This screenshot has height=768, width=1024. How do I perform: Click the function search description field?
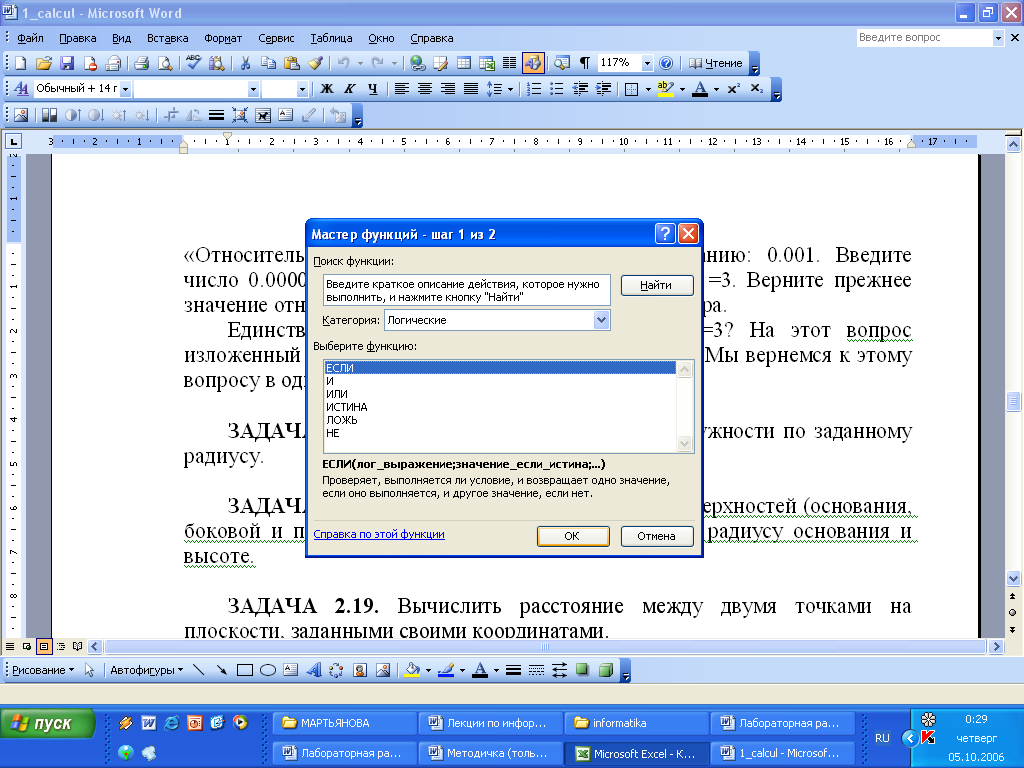pyautogui.click(x=466, y=291)
